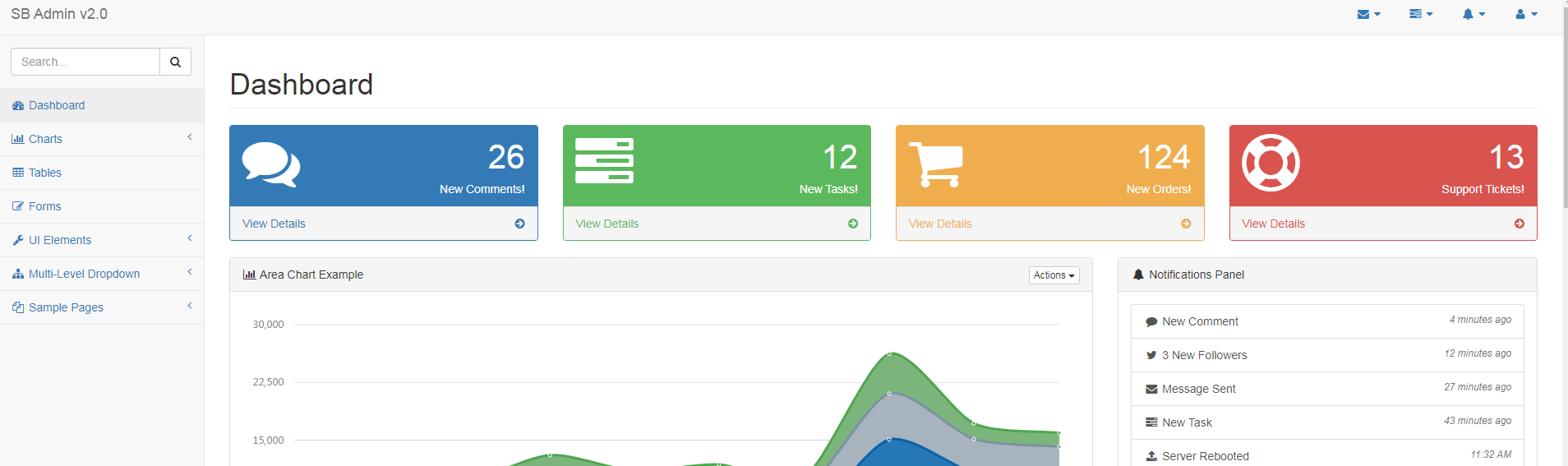Click the arrow icon in New Tasks card

tap(852, 224)
